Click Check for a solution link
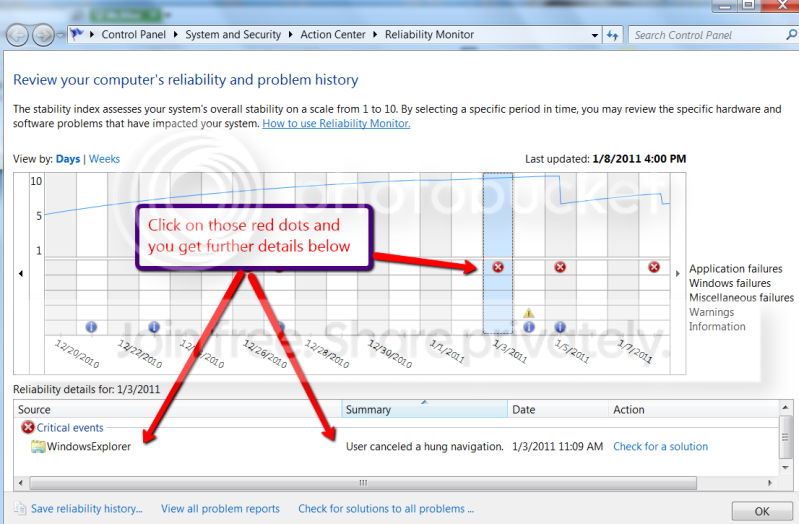799x524 pixels. [x=660, y=447]
